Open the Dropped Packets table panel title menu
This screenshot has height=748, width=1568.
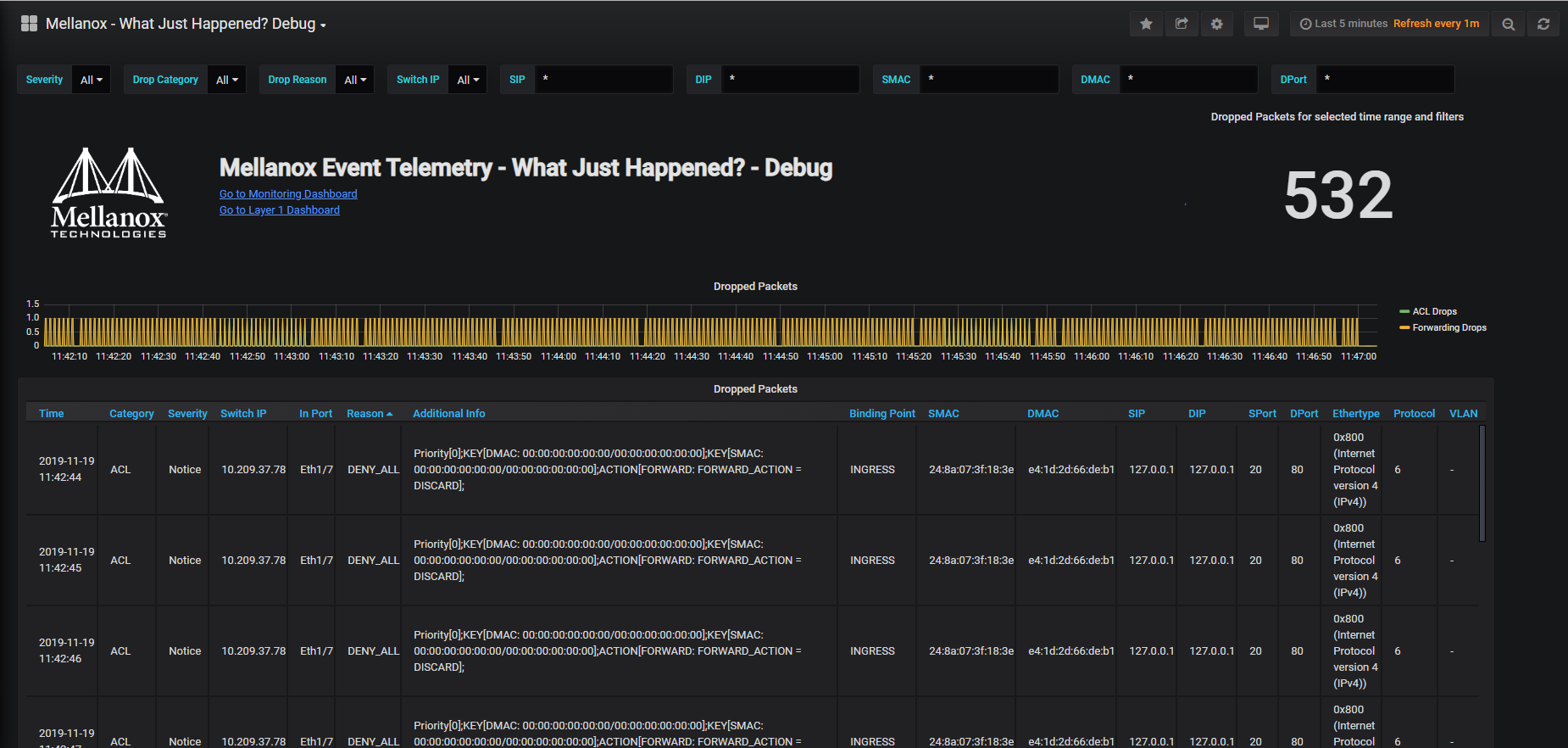coord(755,389)
